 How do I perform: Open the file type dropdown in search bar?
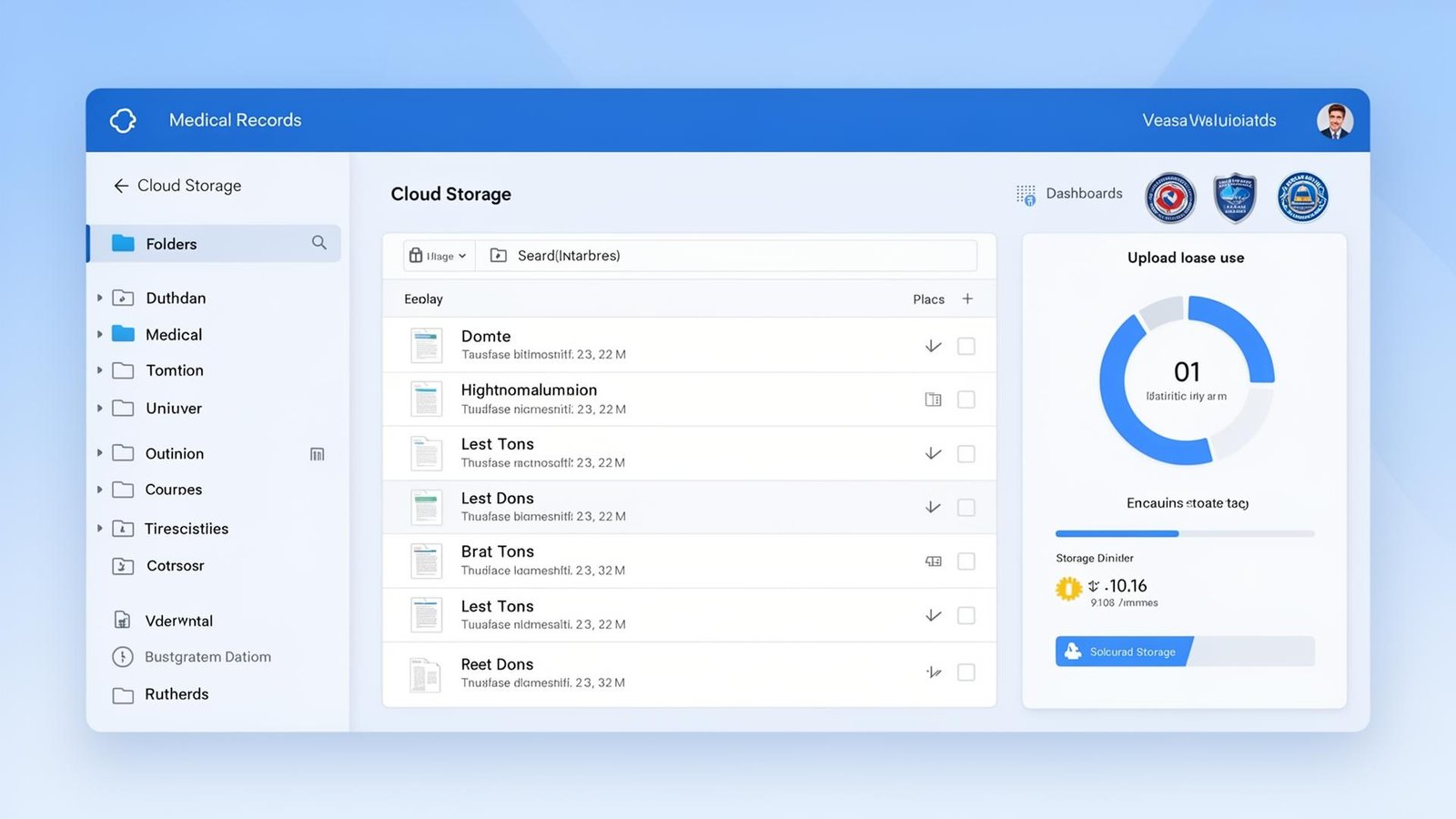coord(438,256)
